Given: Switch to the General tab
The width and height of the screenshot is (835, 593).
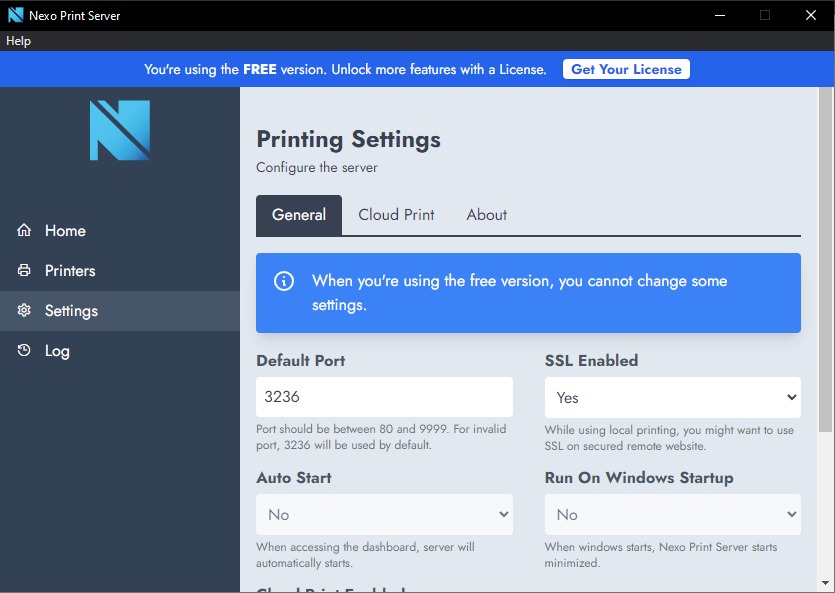Looking at the screenshot, I should click(299, 215).
